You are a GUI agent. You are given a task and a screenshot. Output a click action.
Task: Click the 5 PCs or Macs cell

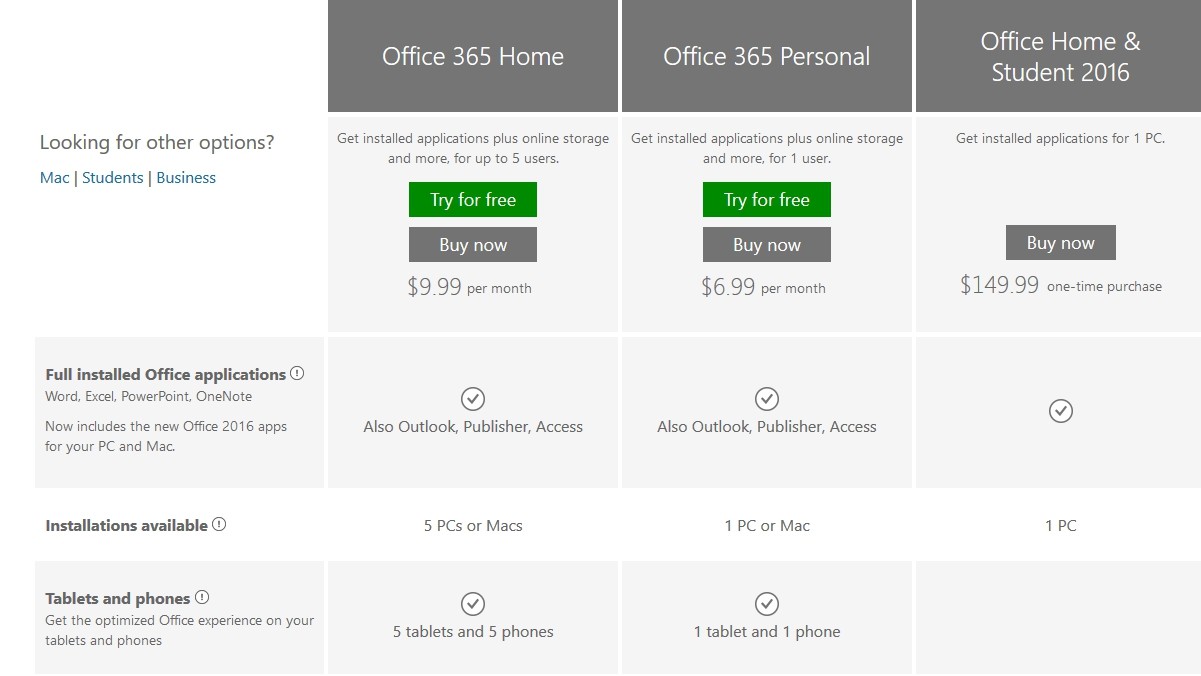click(x=473, y=525)
